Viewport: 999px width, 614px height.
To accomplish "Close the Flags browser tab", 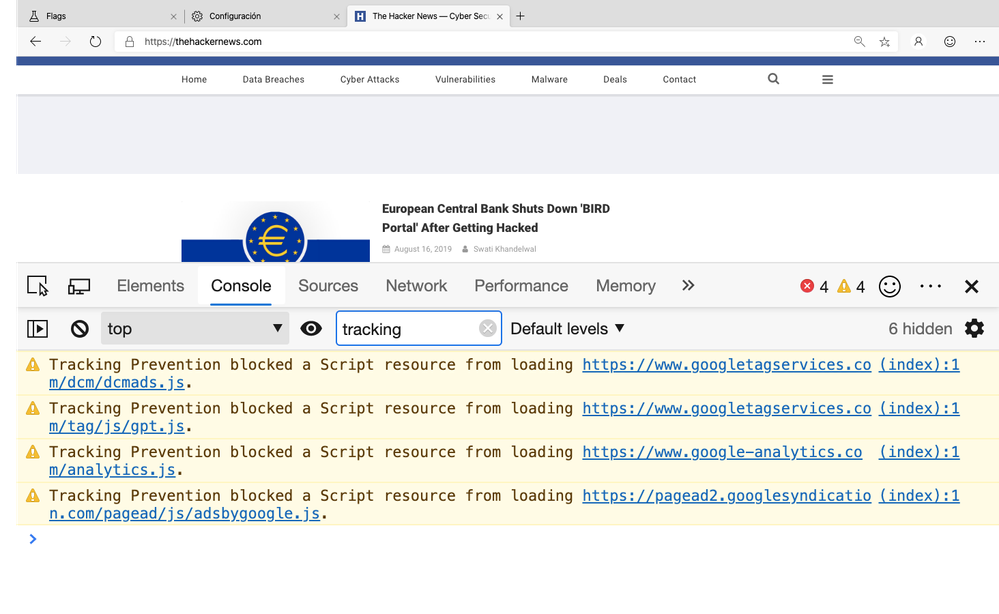I will (x=173, y=17).
